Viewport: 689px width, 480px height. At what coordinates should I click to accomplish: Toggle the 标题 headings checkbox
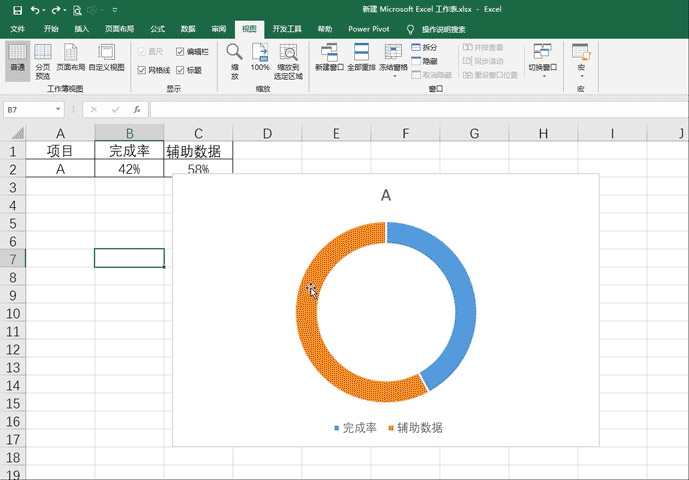point(180,70)
